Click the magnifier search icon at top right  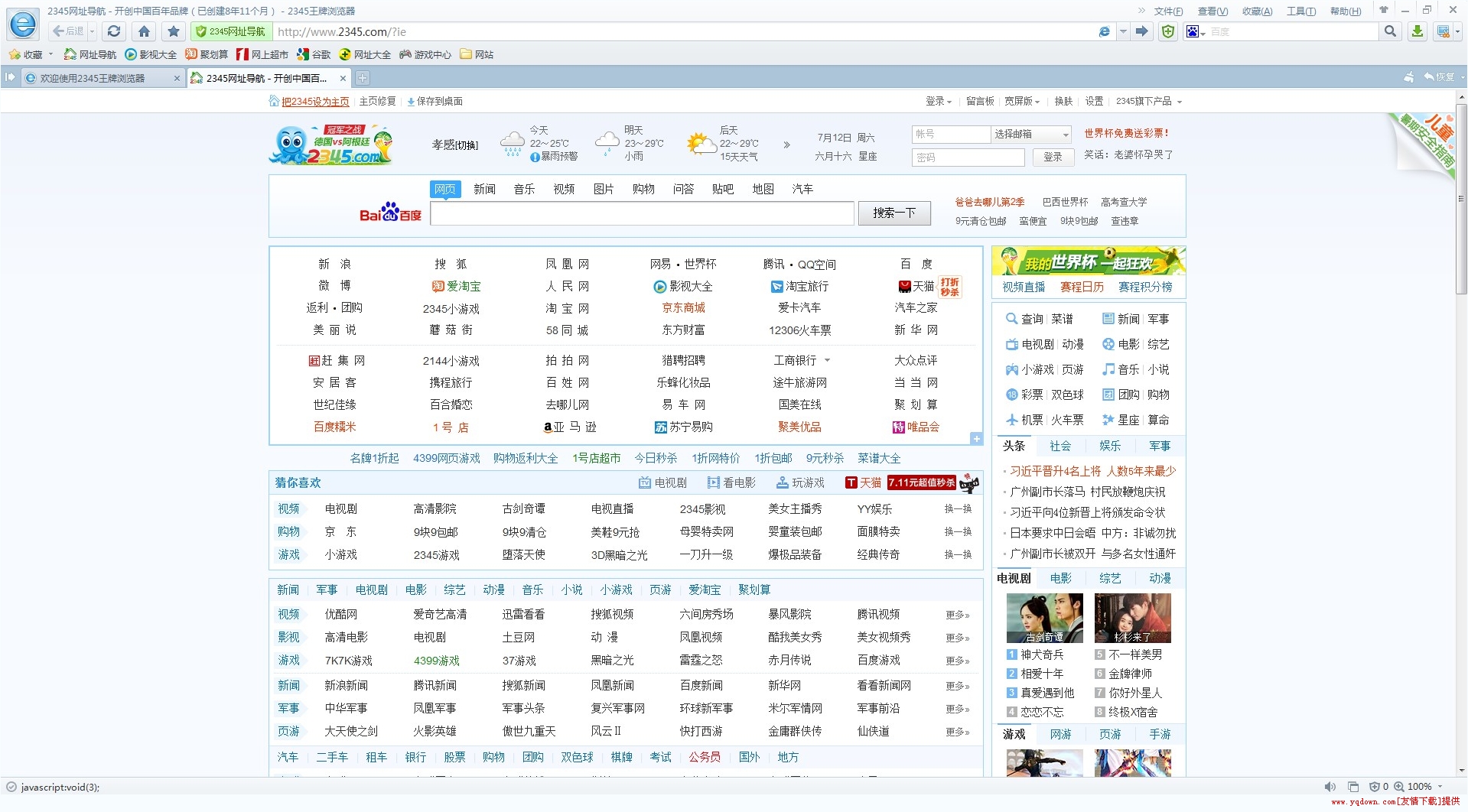pyautogui.click(x=1390, y=31)
